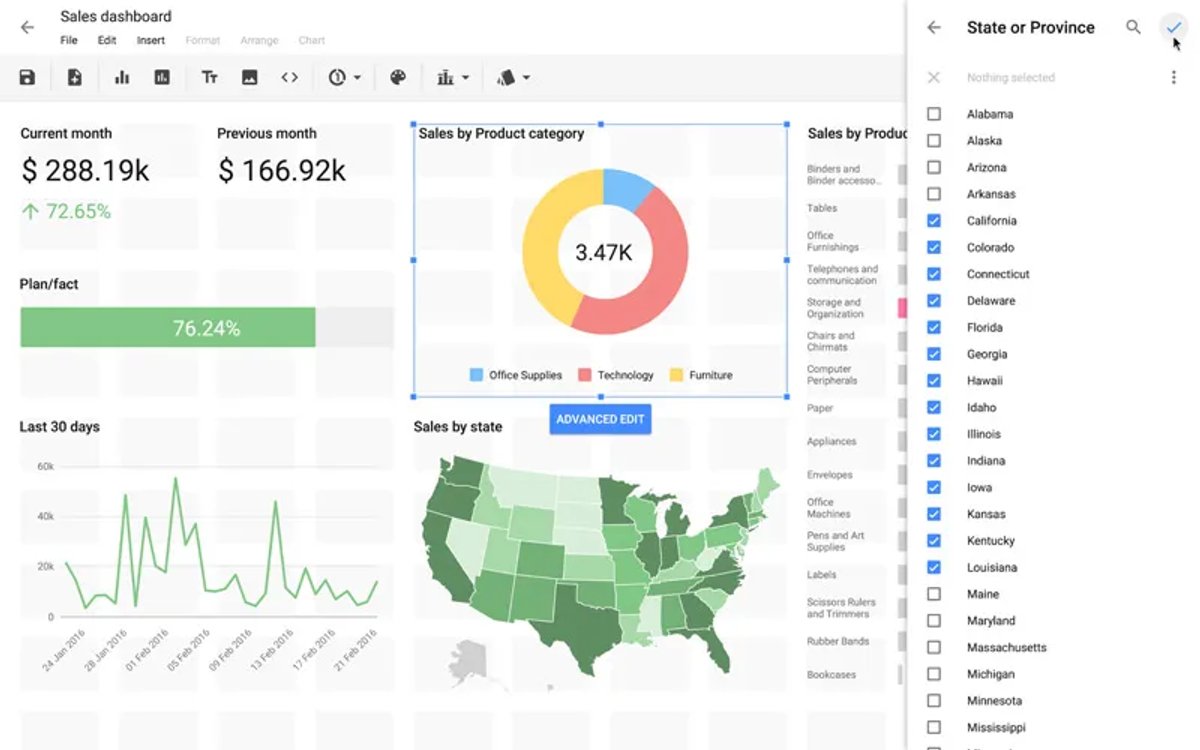Go back from the Sales dashboard

pos(27,27)
